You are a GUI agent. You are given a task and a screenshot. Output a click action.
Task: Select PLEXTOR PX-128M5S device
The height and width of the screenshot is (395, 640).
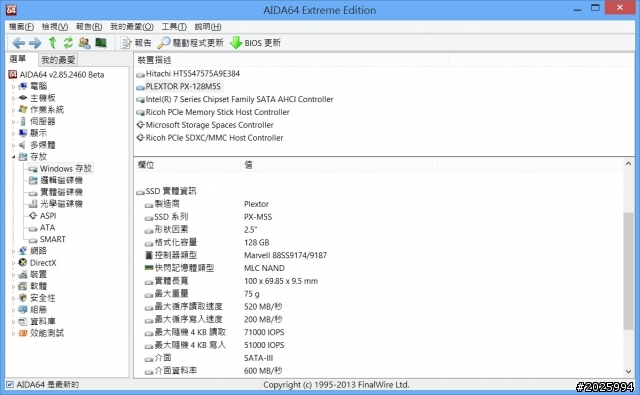point(179,87)
